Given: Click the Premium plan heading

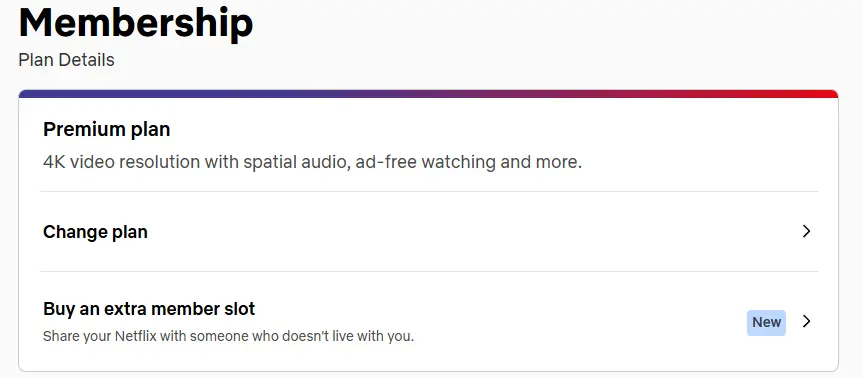Looking at the screenshot, I should (107, 130).
